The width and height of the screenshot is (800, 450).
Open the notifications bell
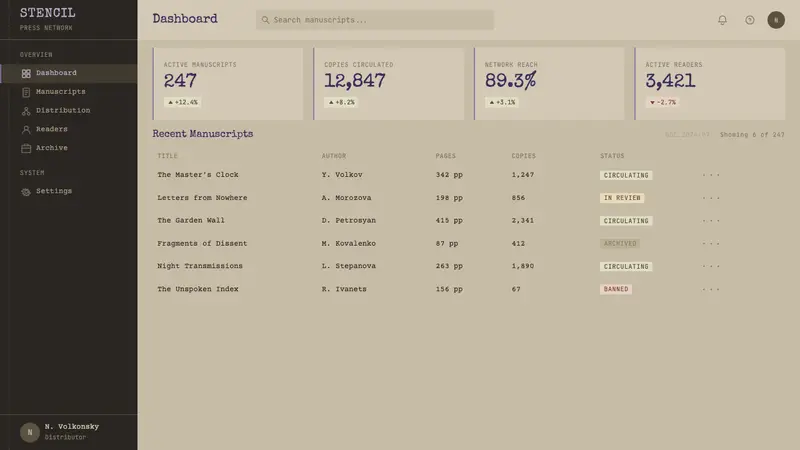click(x=722, y=20)
